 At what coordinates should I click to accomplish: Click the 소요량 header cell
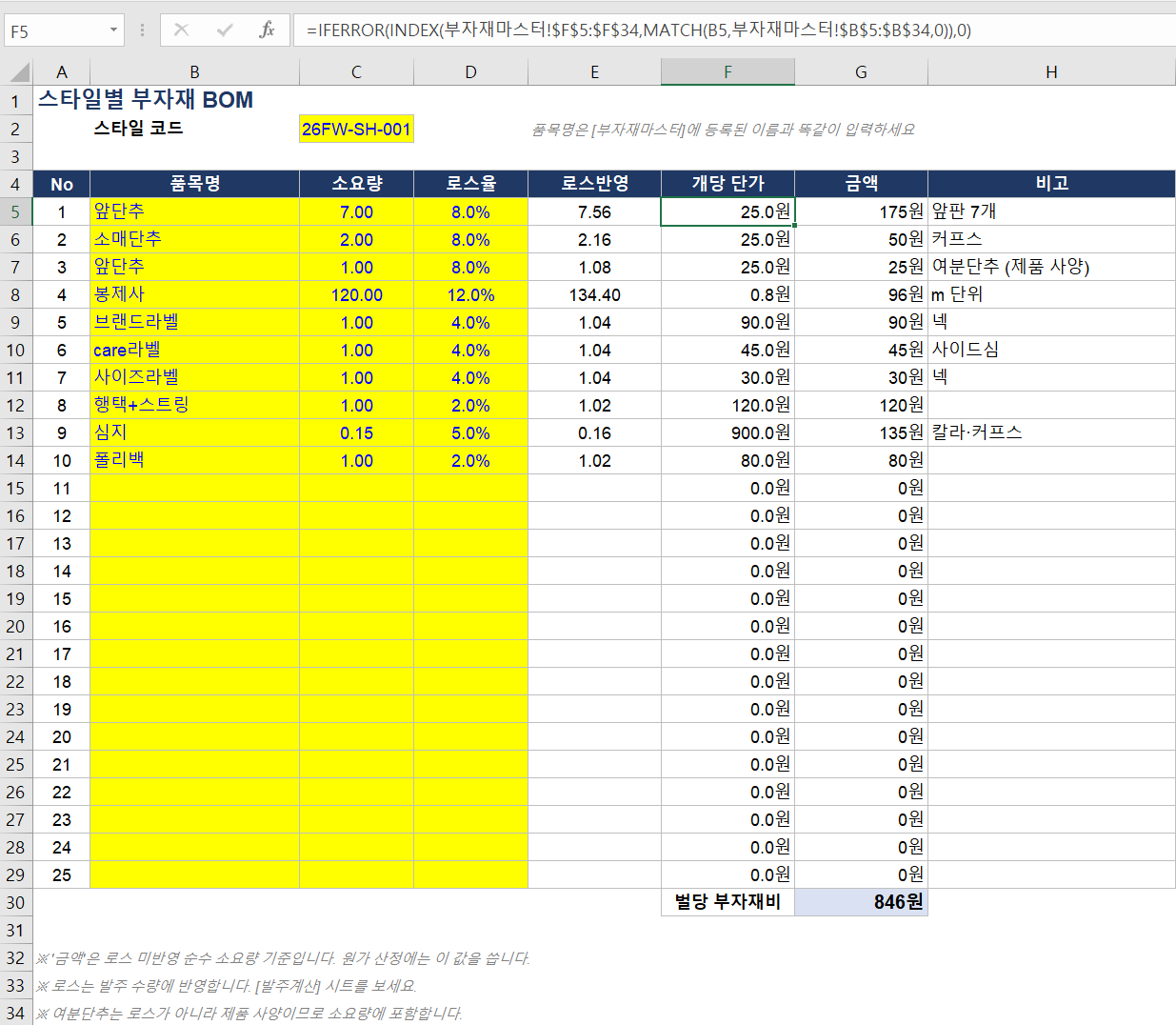(356, 184)
